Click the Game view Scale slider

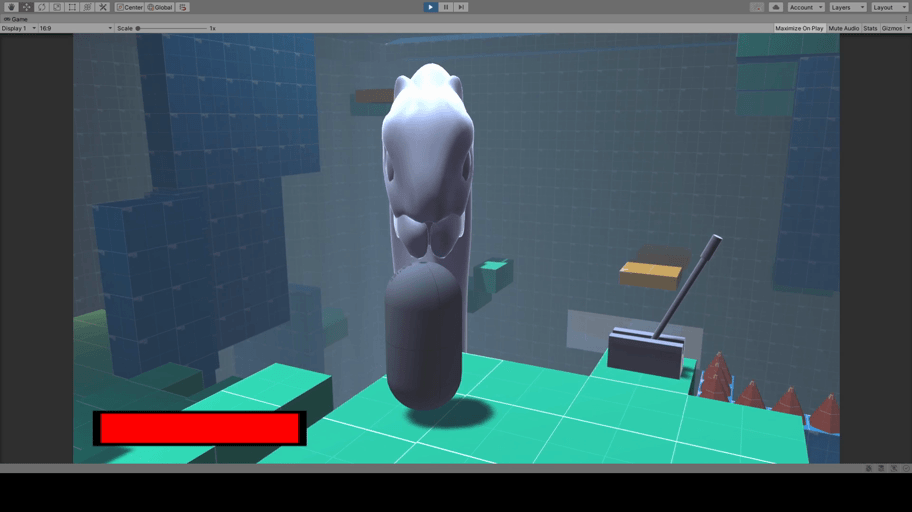coord(170,28)
